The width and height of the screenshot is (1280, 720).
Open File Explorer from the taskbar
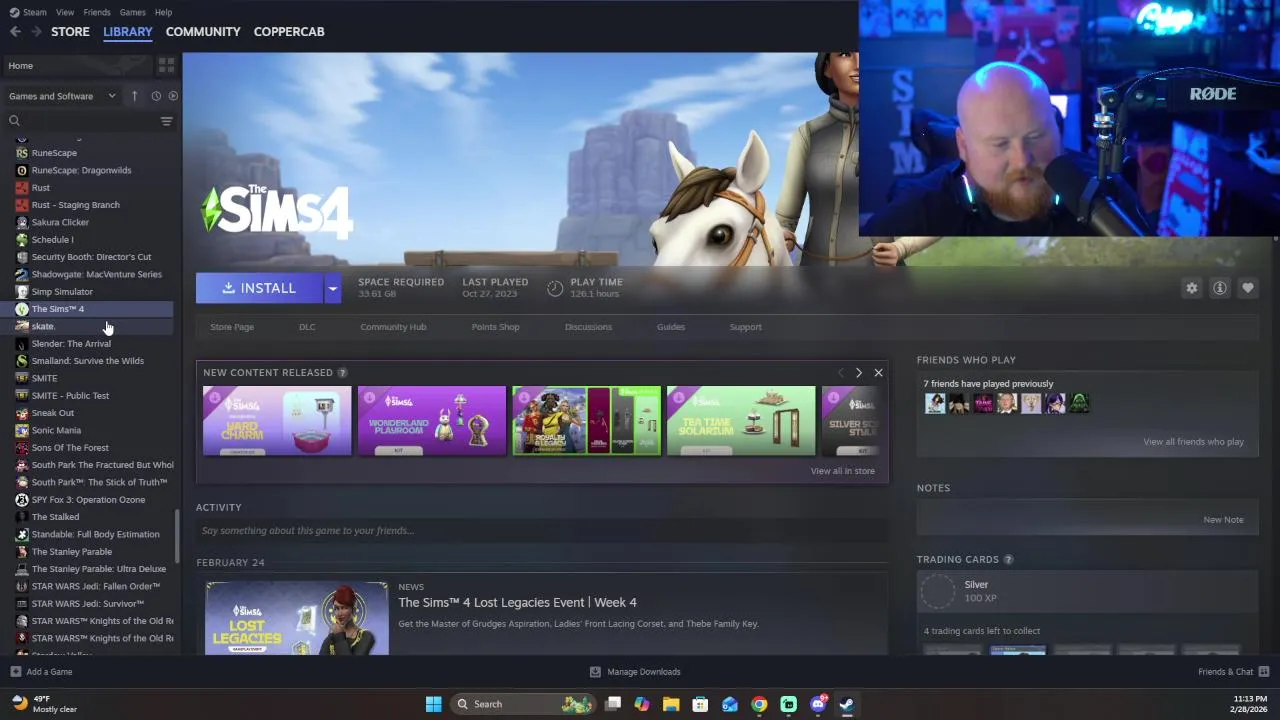671,704
